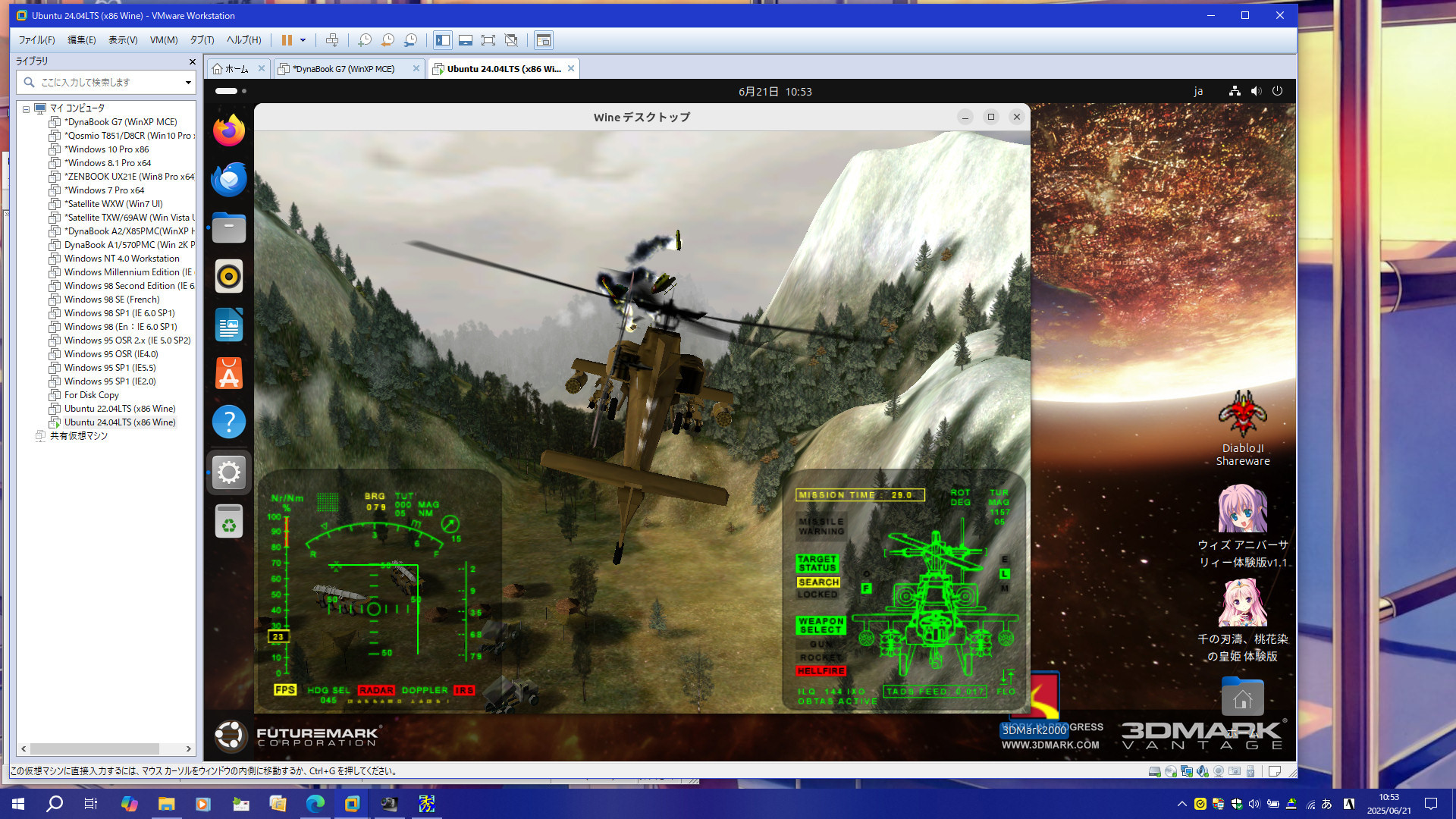Enter full screen mode icon
The width and height of the screenshot is (1456, 819).
click(488, 40)
